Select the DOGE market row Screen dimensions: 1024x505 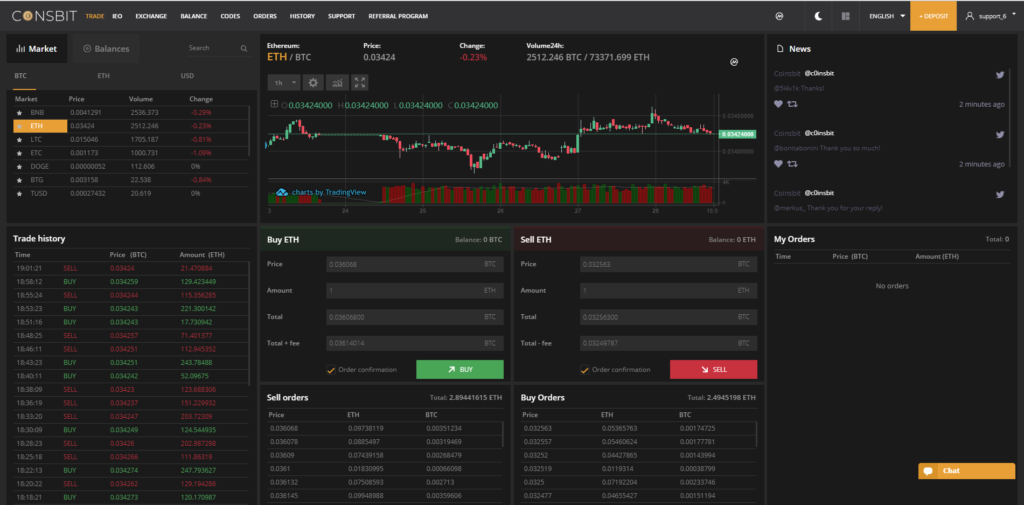coord(131,167)
